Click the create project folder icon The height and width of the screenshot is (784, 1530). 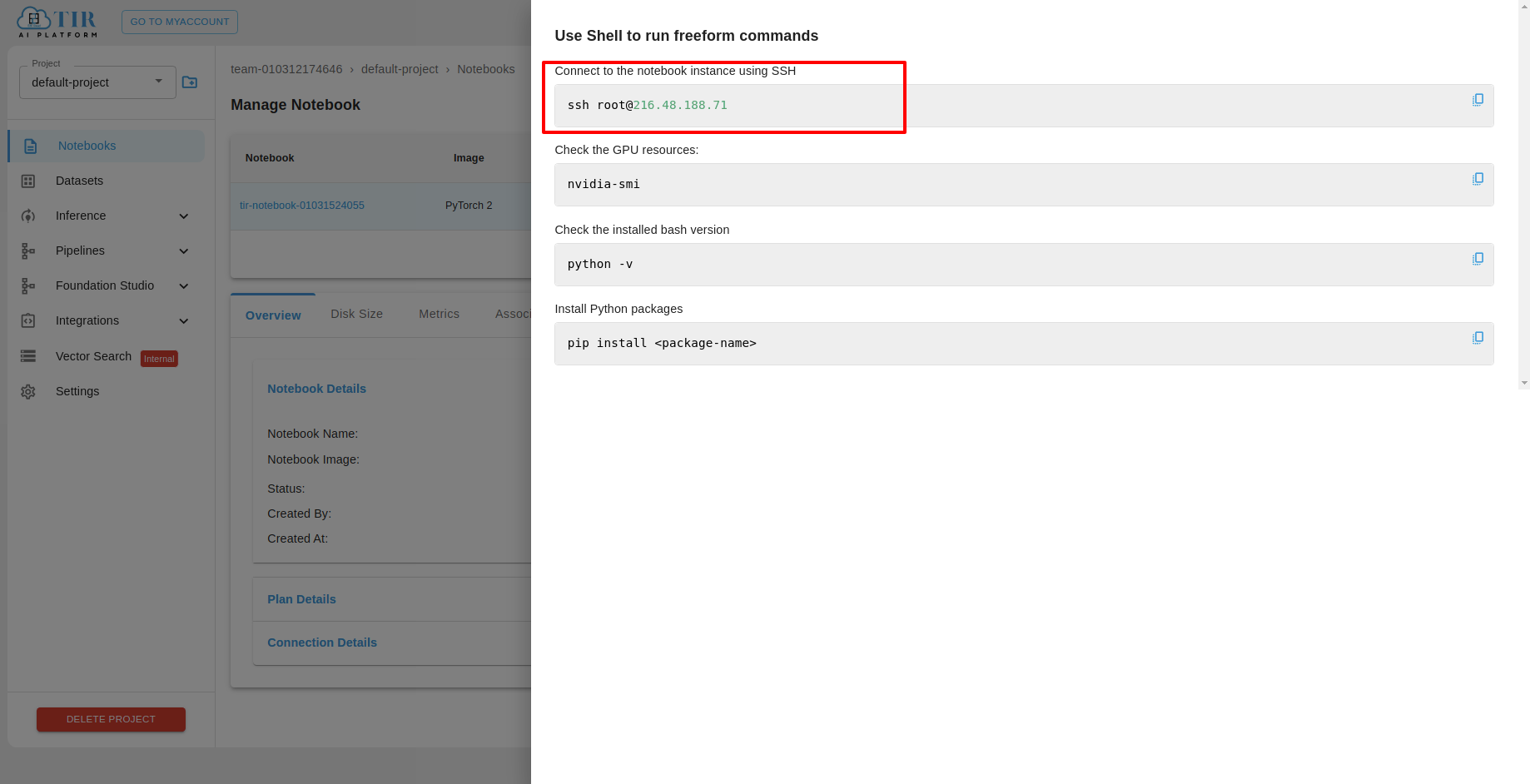190,82
